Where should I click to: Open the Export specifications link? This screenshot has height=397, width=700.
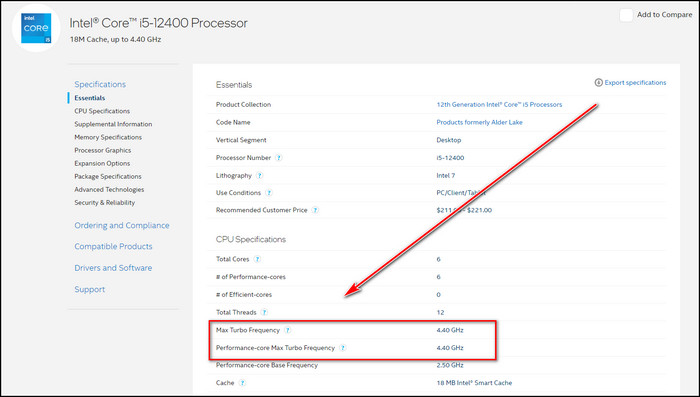coord(635,83)
